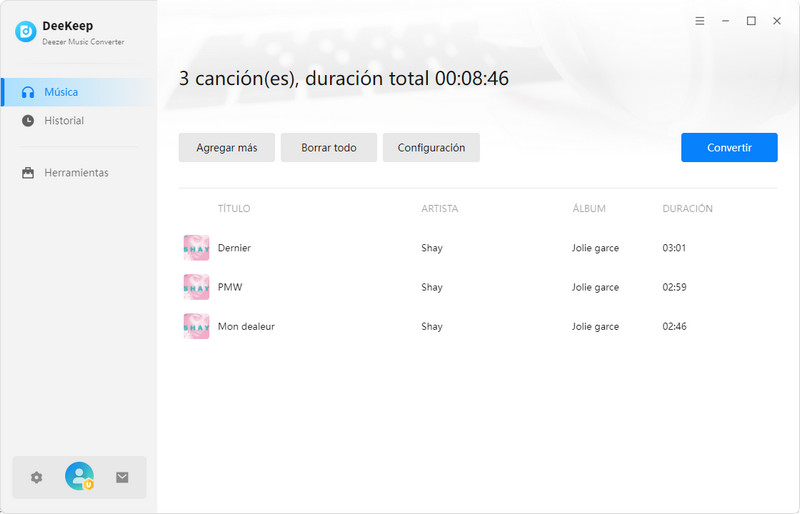Click the Borrar todo button
This screenshot has width=800, height=514.
pos(329,148)
